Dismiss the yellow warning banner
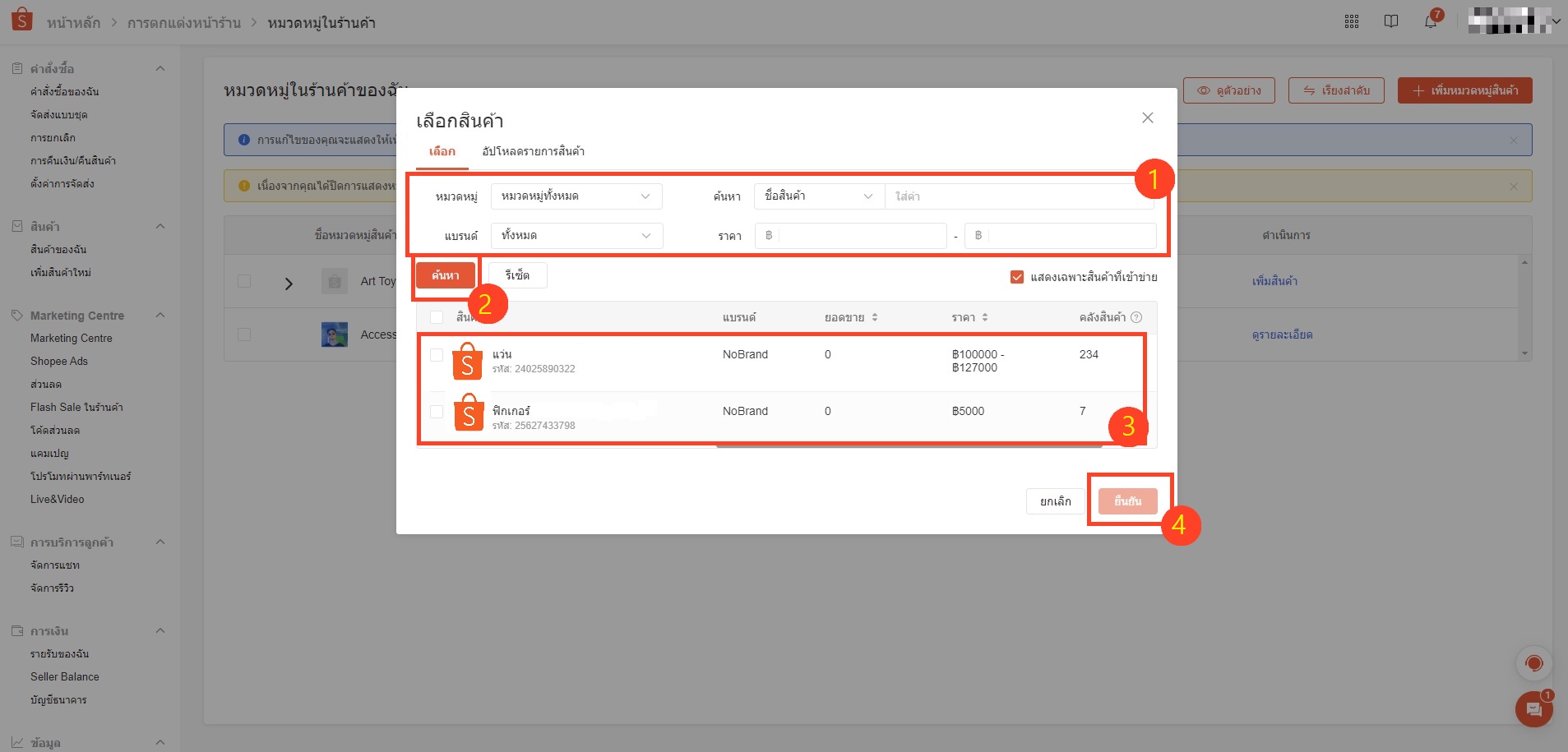 point(1514,187)
